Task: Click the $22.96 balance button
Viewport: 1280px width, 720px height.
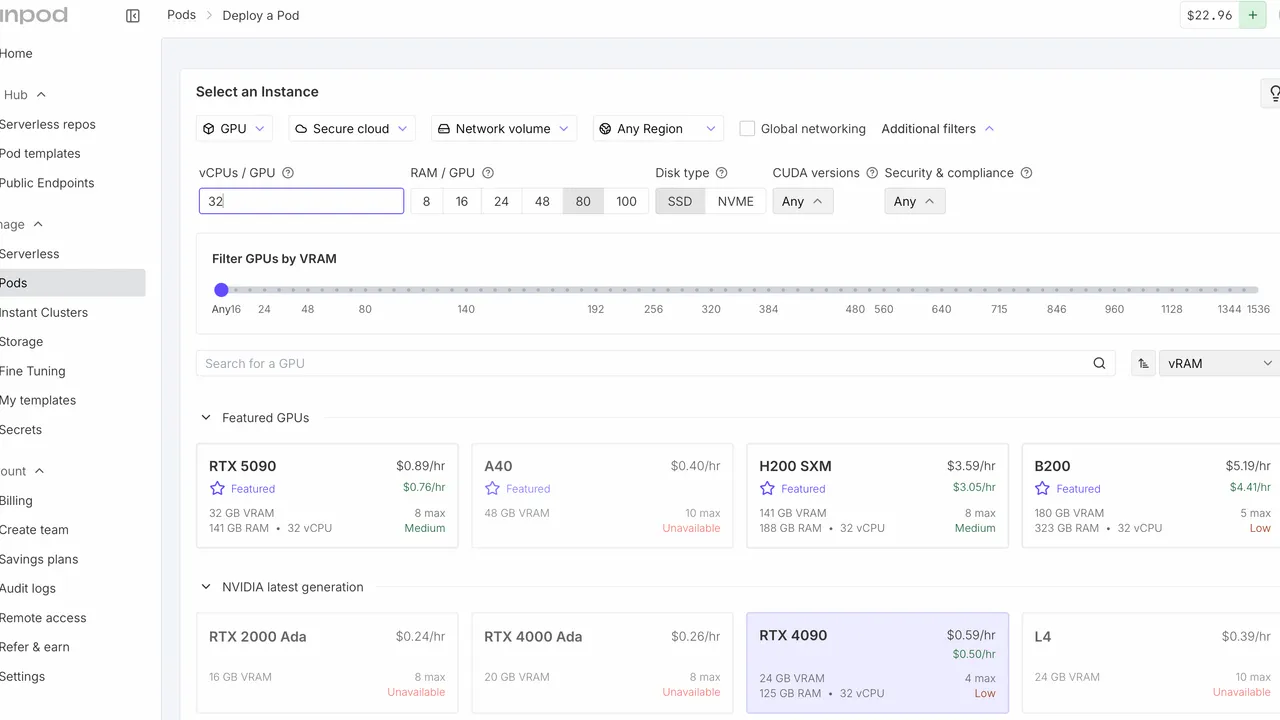Action: [1210, 15]
